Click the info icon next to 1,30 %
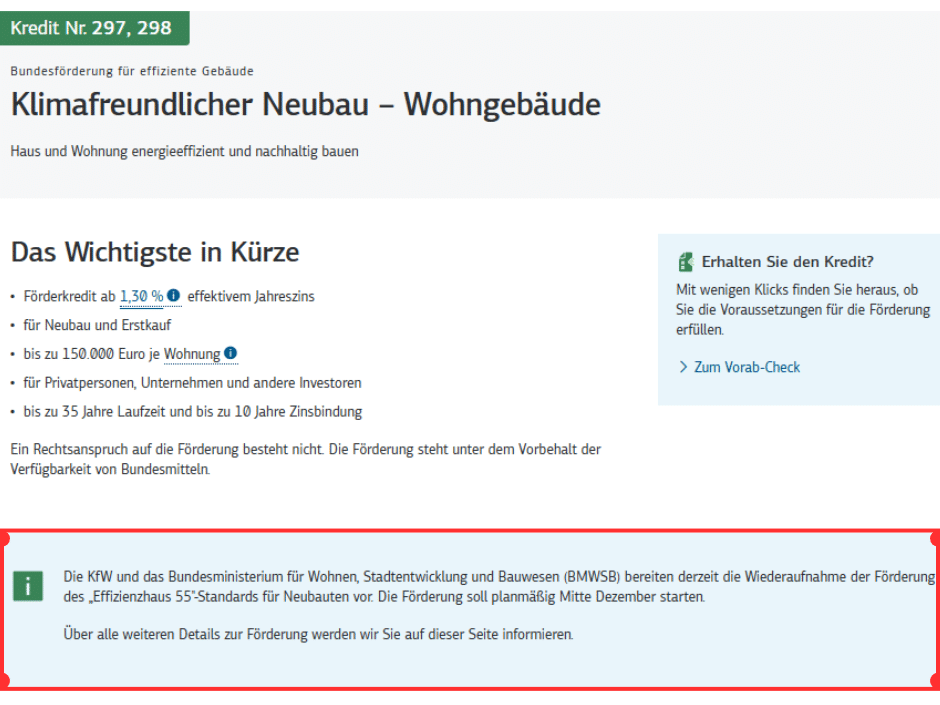The height and width of the screenshot is (705, 940). 174,296
